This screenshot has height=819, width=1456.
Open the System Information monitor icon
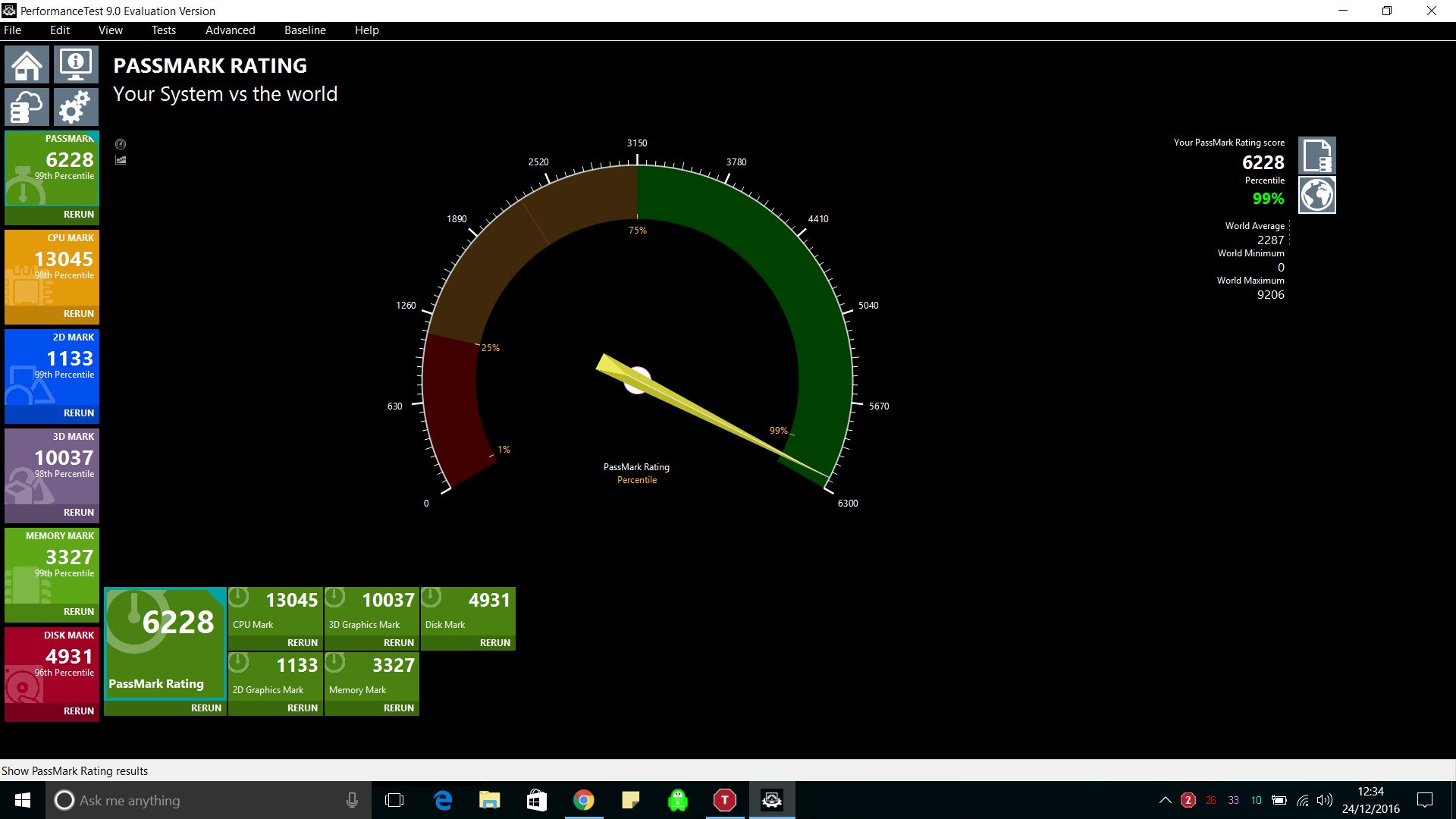click(76, 64)
